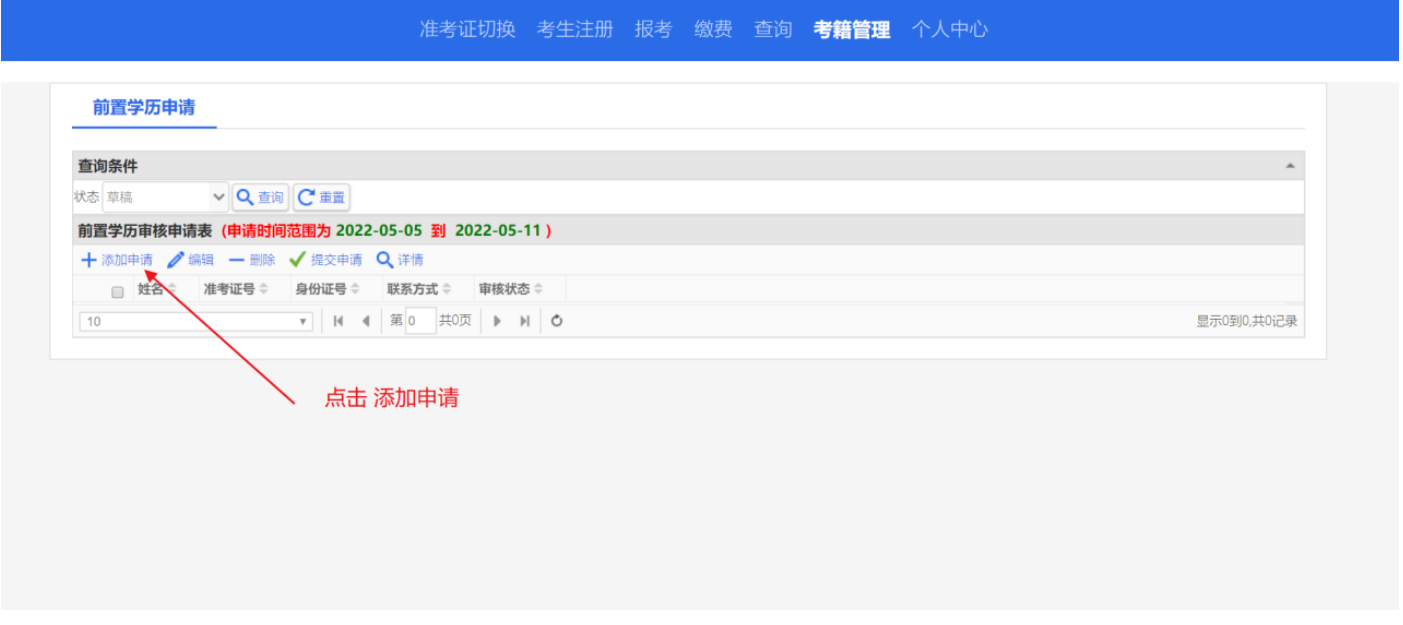Open the 个人中心 menu item
1403x625 pixels.
coord(949,30)
